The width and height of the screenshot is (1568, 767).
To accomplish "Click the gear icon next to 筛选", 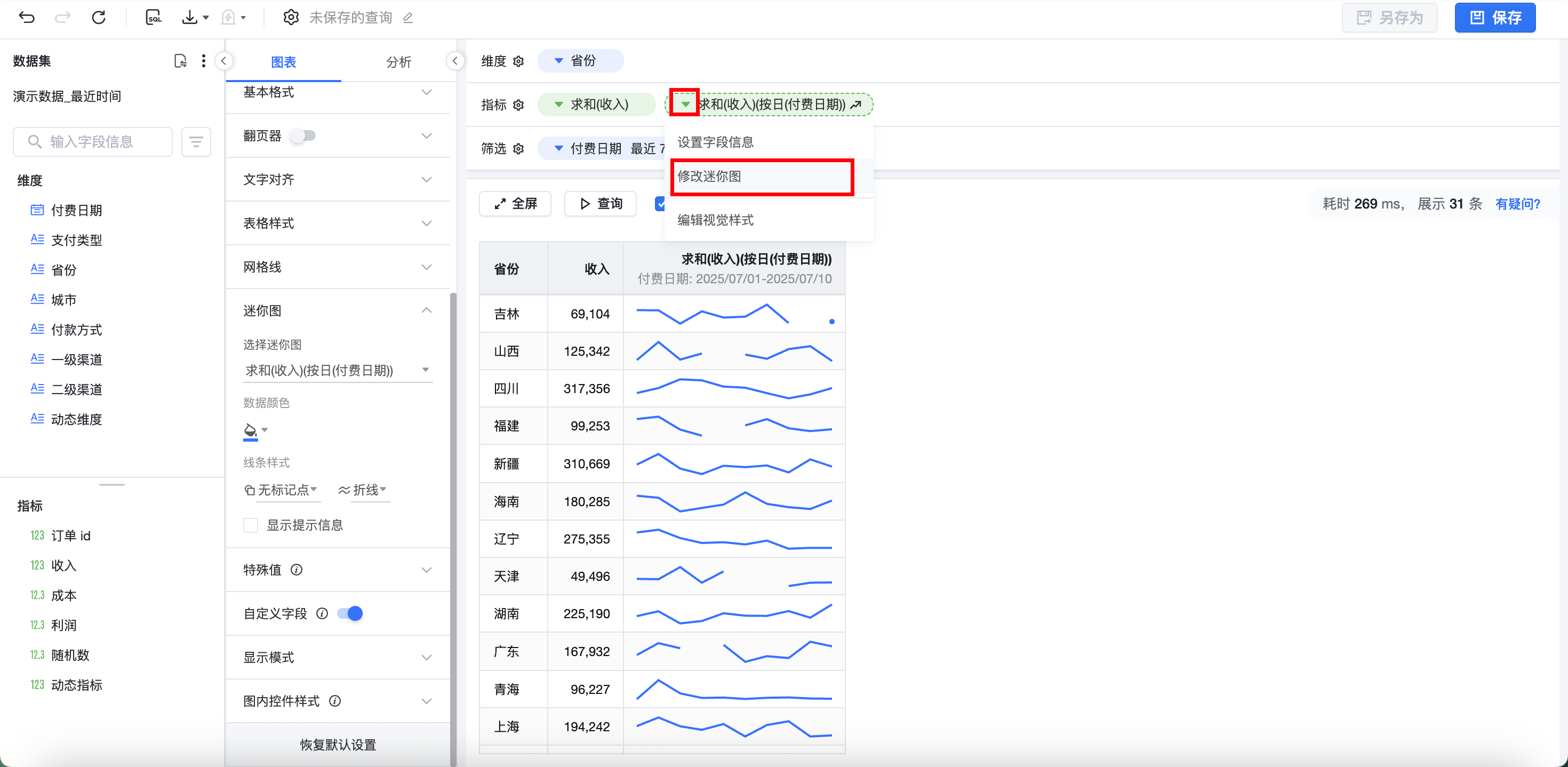I will pos(518,148).
